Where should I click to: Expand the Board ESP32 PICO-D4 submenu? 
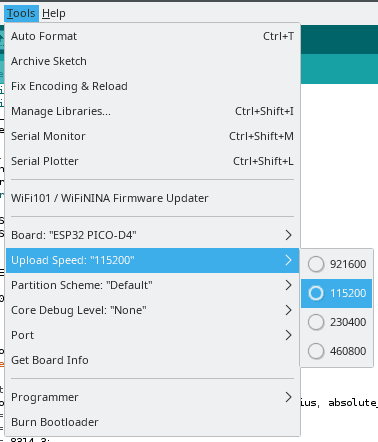pyautogui.click(x=152, y=235)
